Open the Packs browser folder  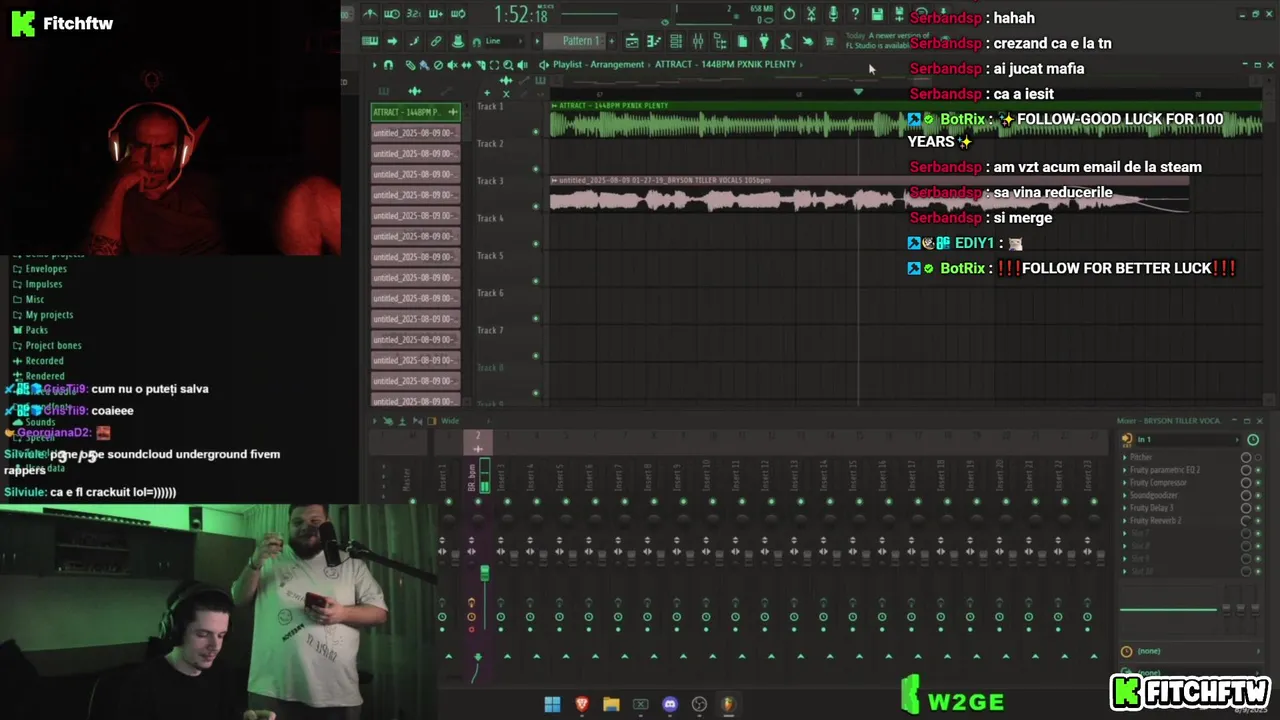(x=36, y=330)
